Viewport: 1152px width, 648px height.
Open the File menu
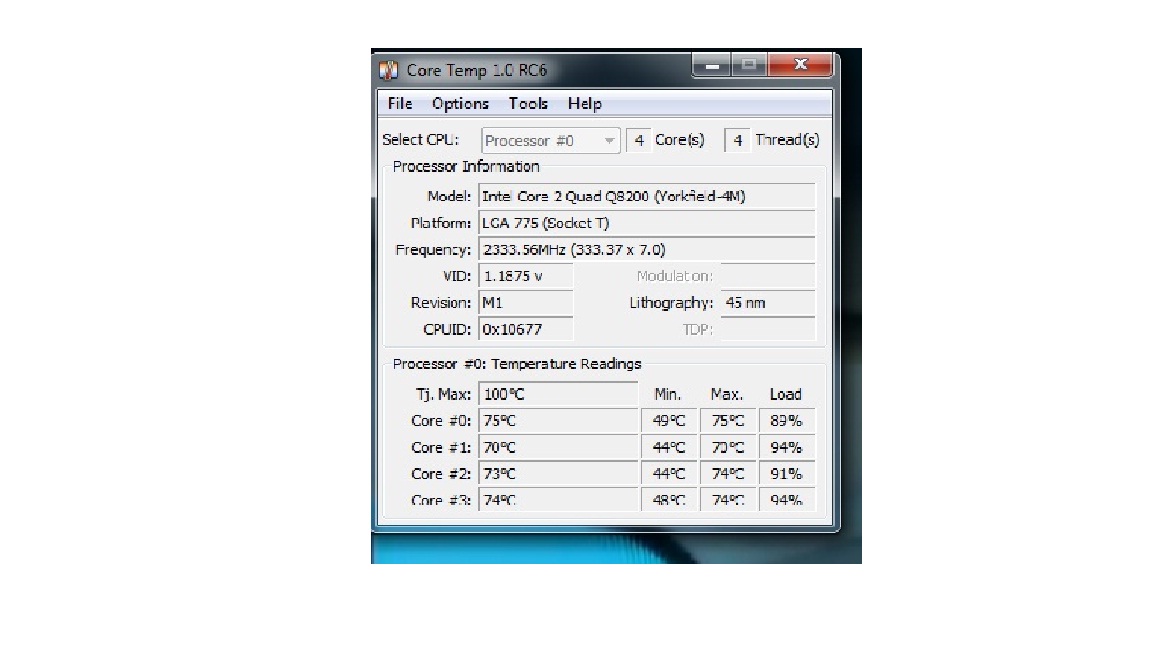pos(400,104)
